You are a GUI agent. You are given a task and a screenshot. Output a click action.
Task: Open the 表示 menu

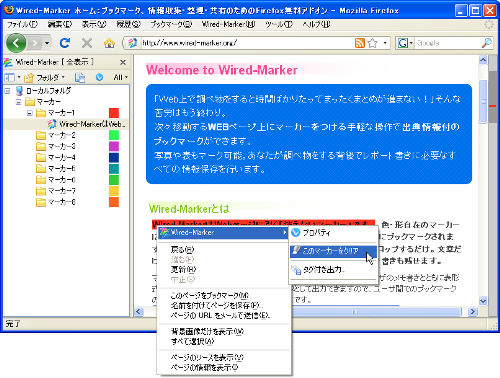click(x=94, y=24)
